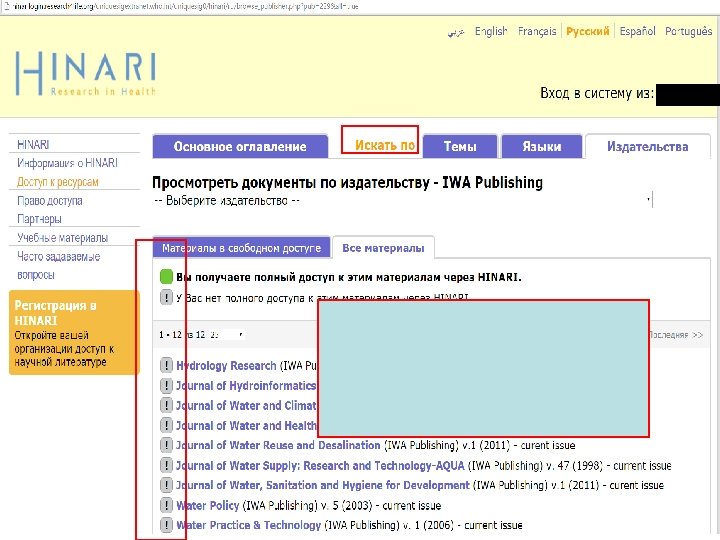
Task: Open 'Доступ к ресурсам' in sidebar
Action: point(58,182)
